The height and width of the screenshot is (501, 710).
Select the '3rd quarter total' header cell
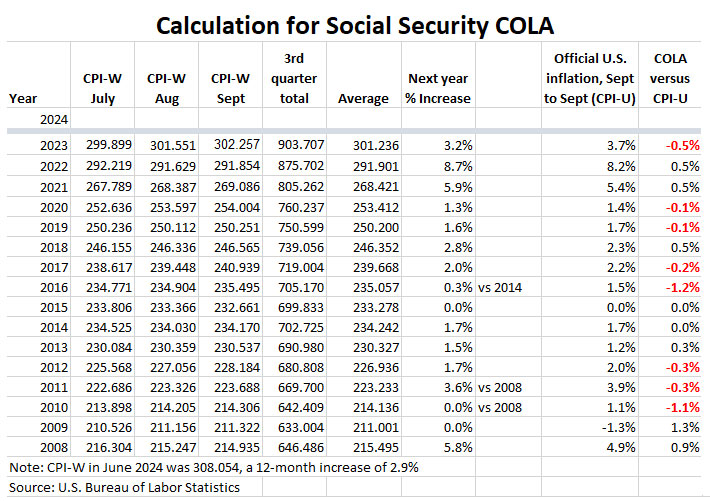coord(296,76)
